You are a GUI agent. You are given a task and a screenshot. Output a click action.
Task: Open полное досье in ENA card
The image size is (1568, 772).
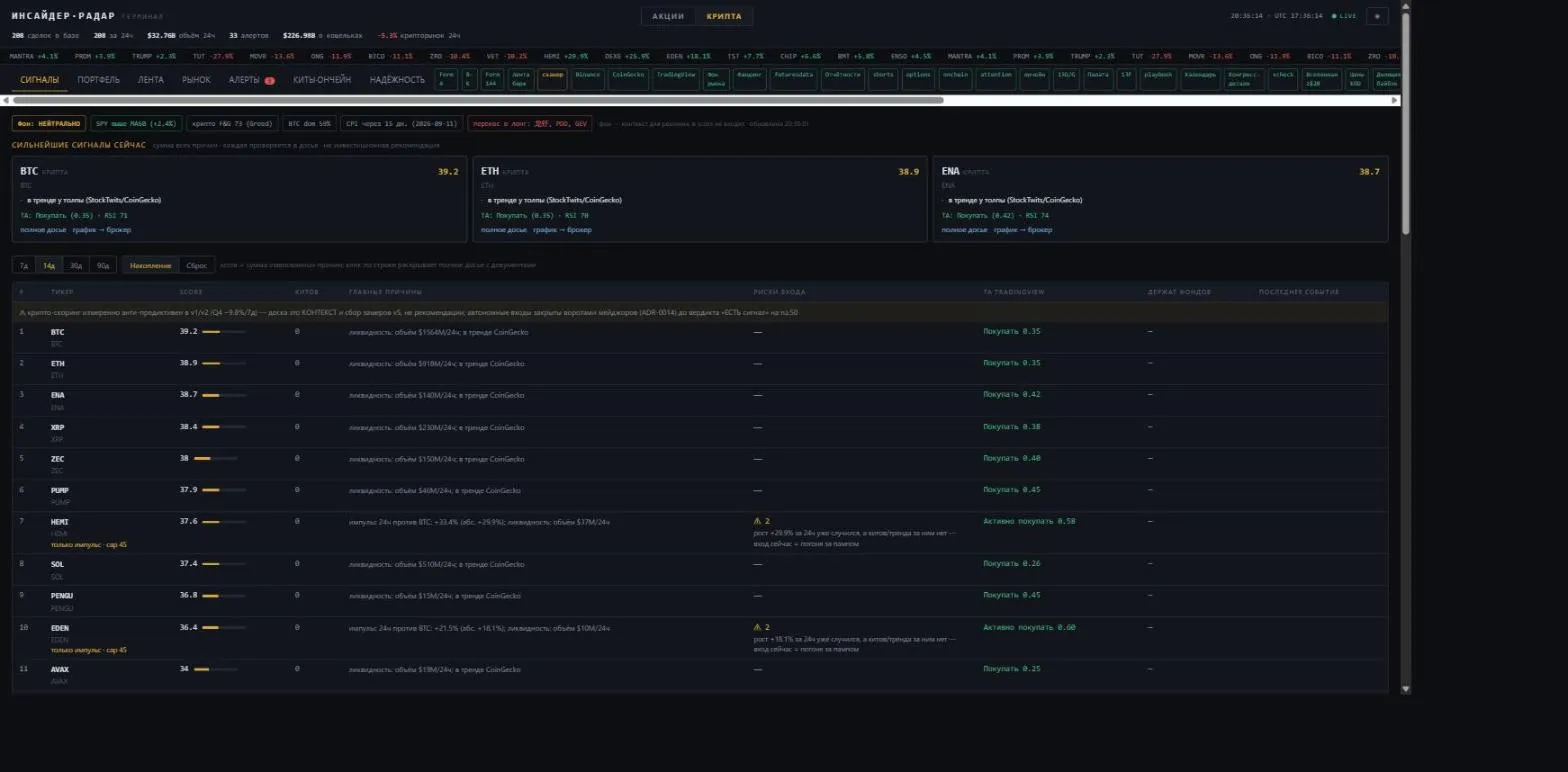(965, 230)
